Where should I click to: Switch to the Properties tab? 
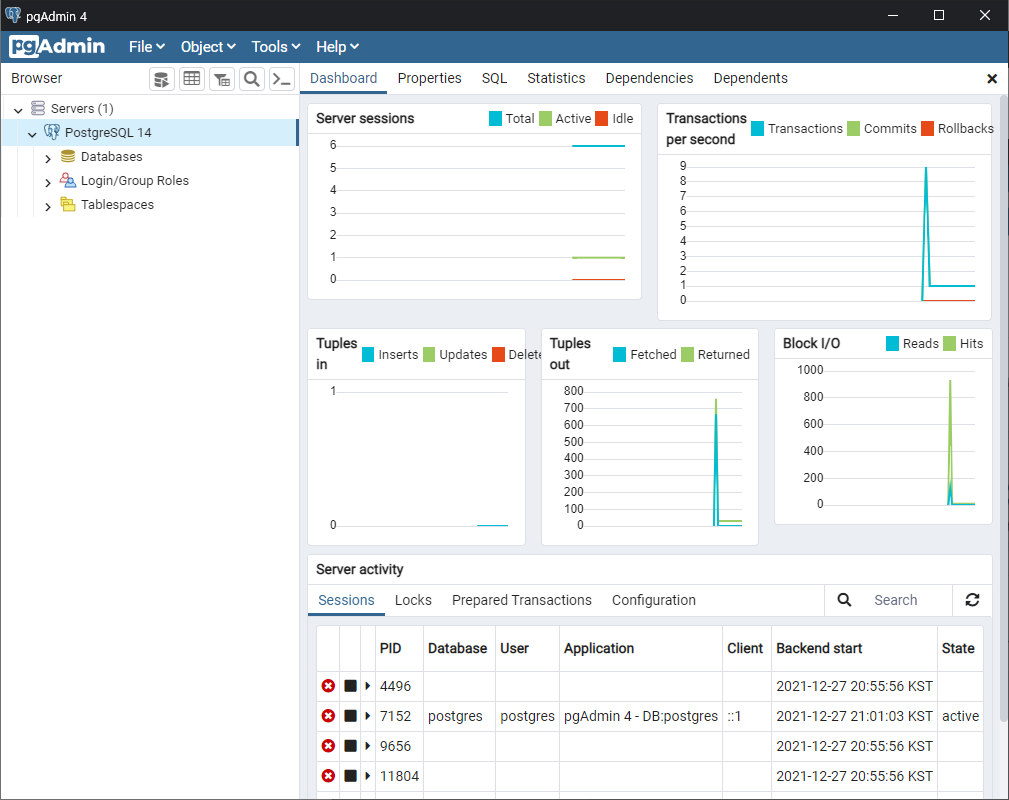[x=429, y=78]
